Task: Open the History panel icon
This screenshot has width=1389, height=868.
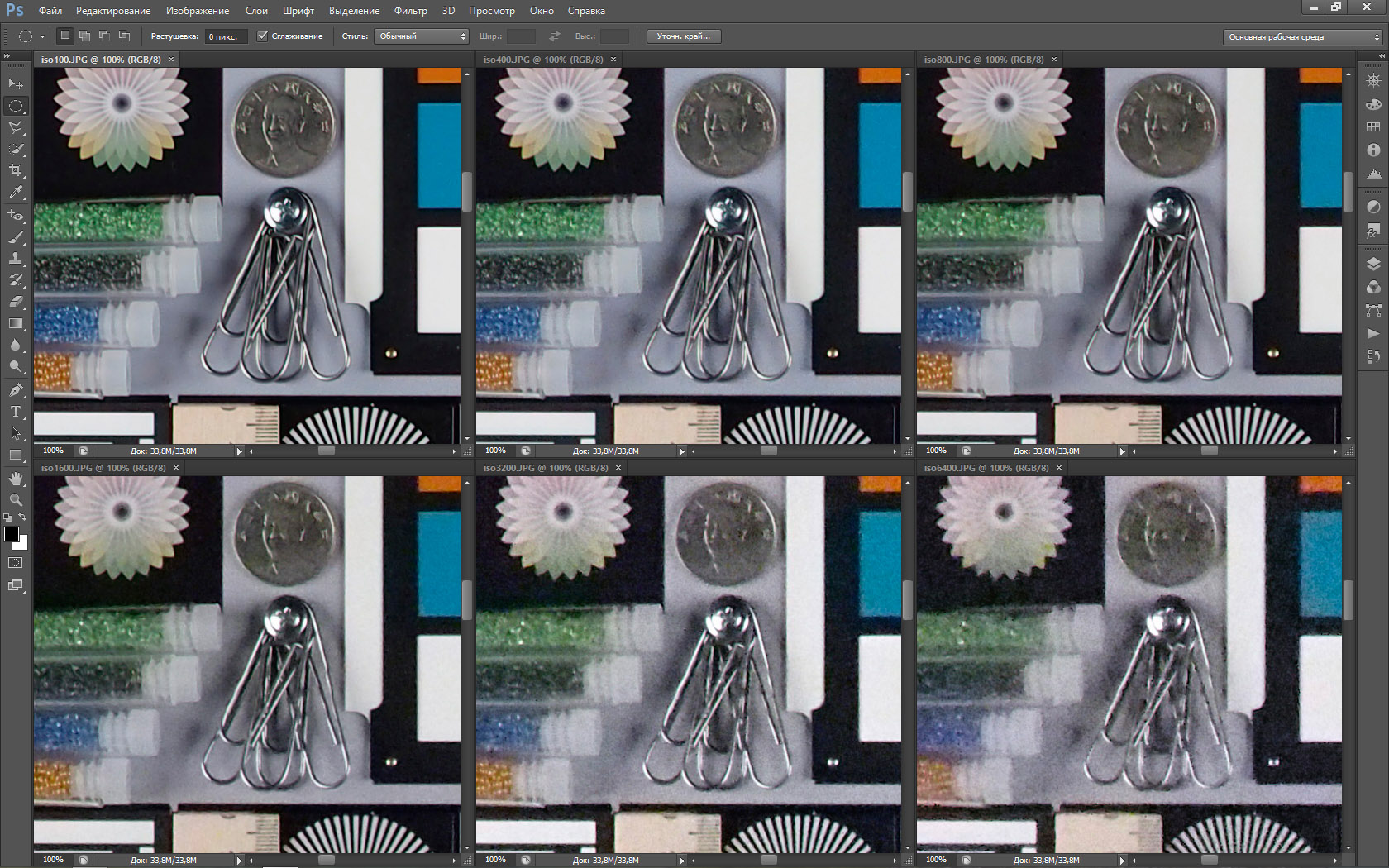Action: [x=1373, y=357]
